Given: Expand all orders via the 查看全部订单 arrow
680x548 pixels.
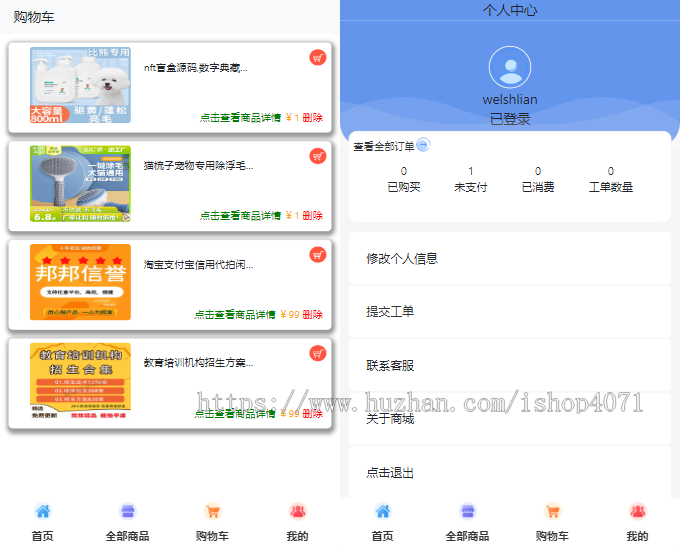Looking at the screenshot, I should (423, 146).
